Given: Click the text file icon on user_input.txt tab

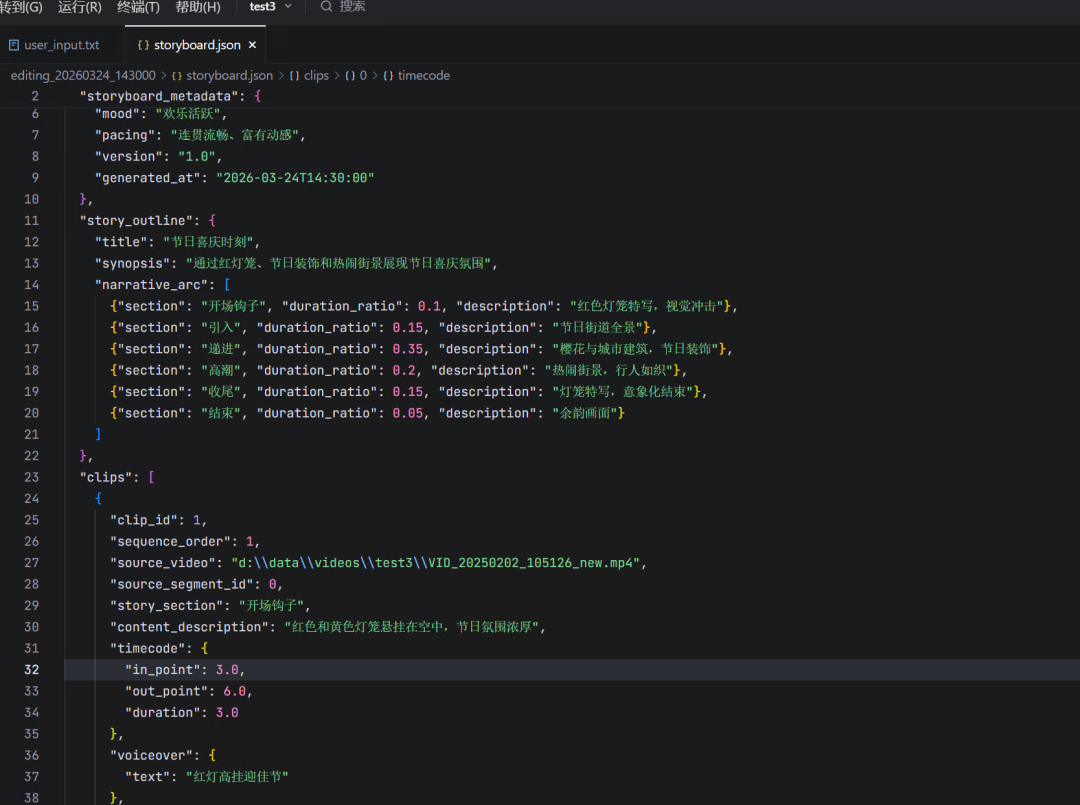Looking at the screenshot, I should [x=14, y=45].
